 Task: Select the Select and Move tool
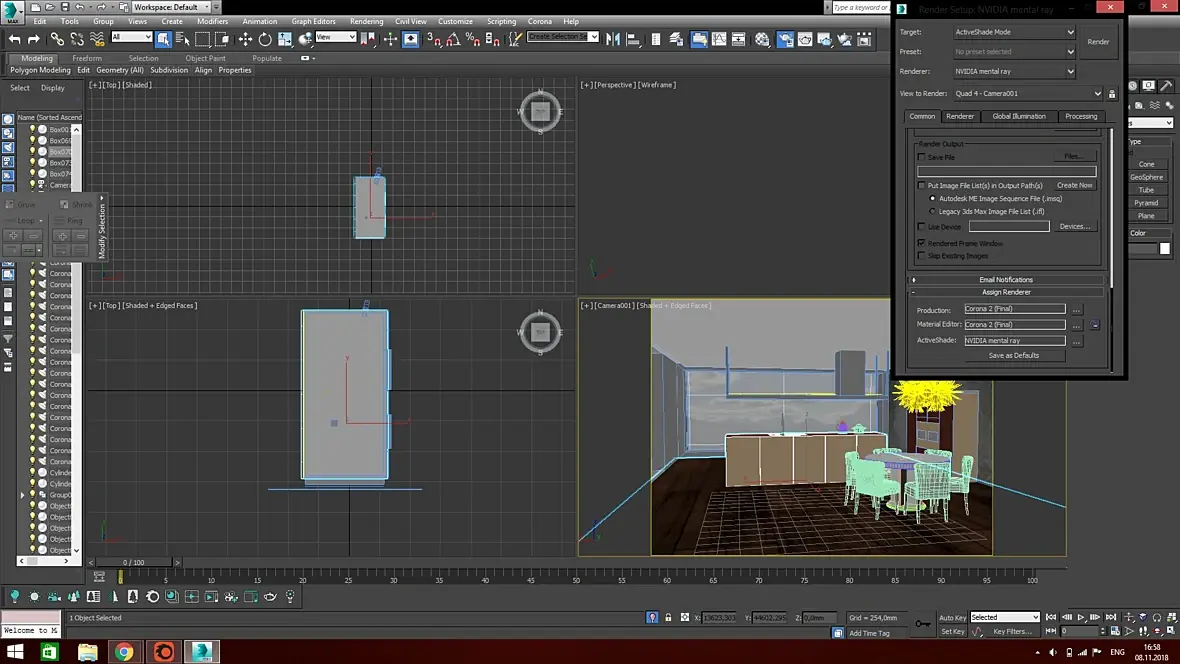[x=245, y=39]
